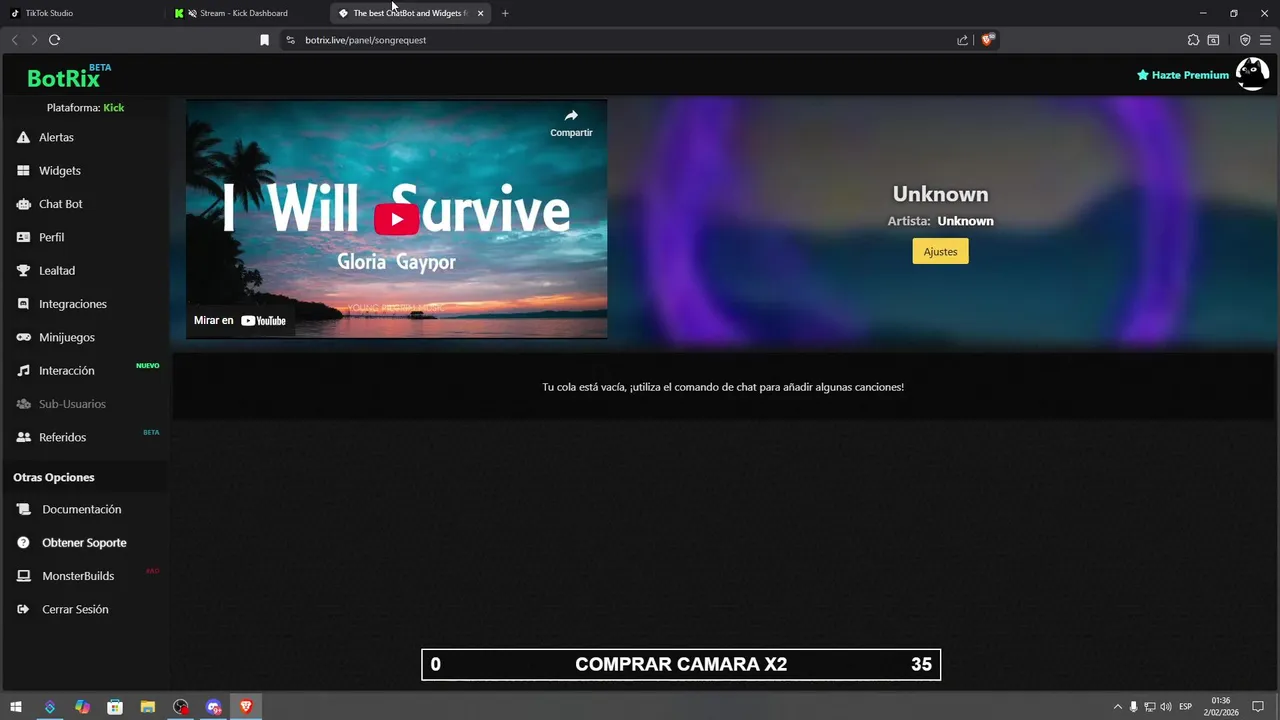The image size is (1280, 720).
Task: Open the user avatar in header
Action: tap(1252, 74)
